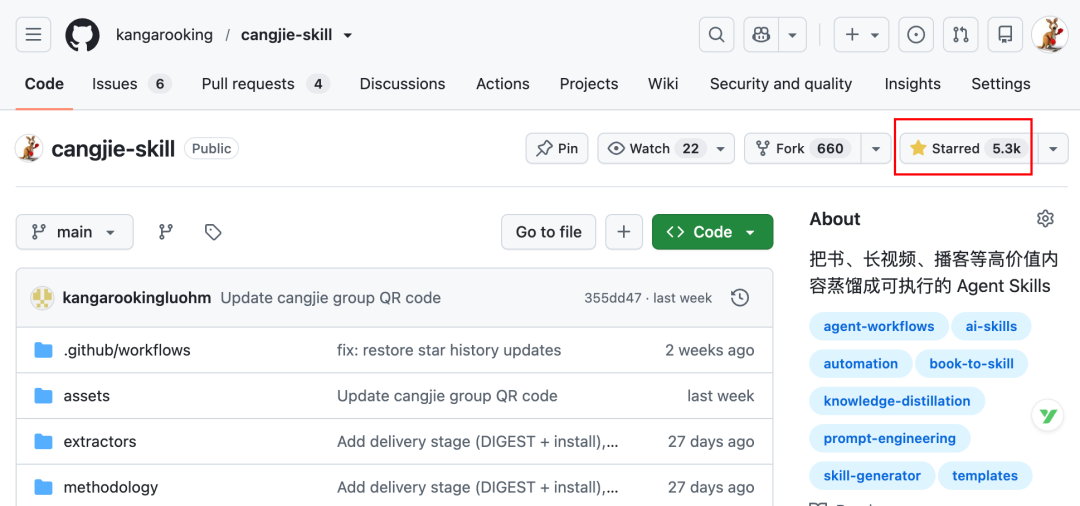Click the repository kangaroo avatar image
1080x506 pixels.
(x=30, y=148)
